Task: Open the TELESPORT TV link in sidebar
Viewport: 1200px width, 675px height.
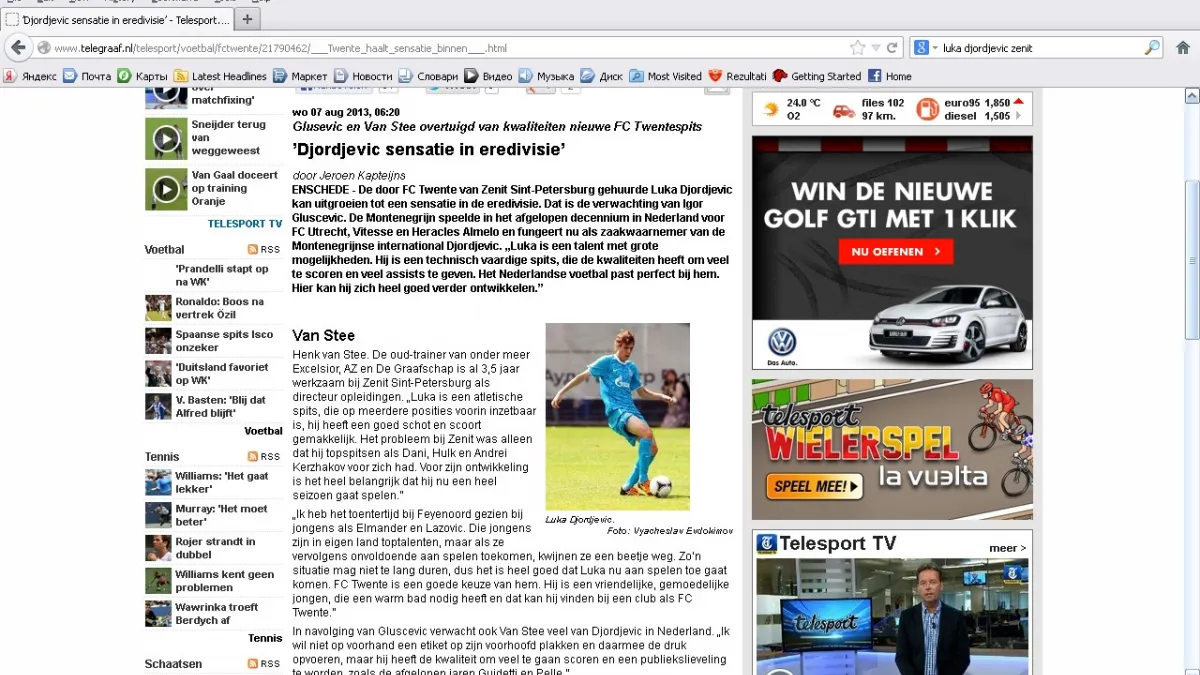Action: (245, 224)
